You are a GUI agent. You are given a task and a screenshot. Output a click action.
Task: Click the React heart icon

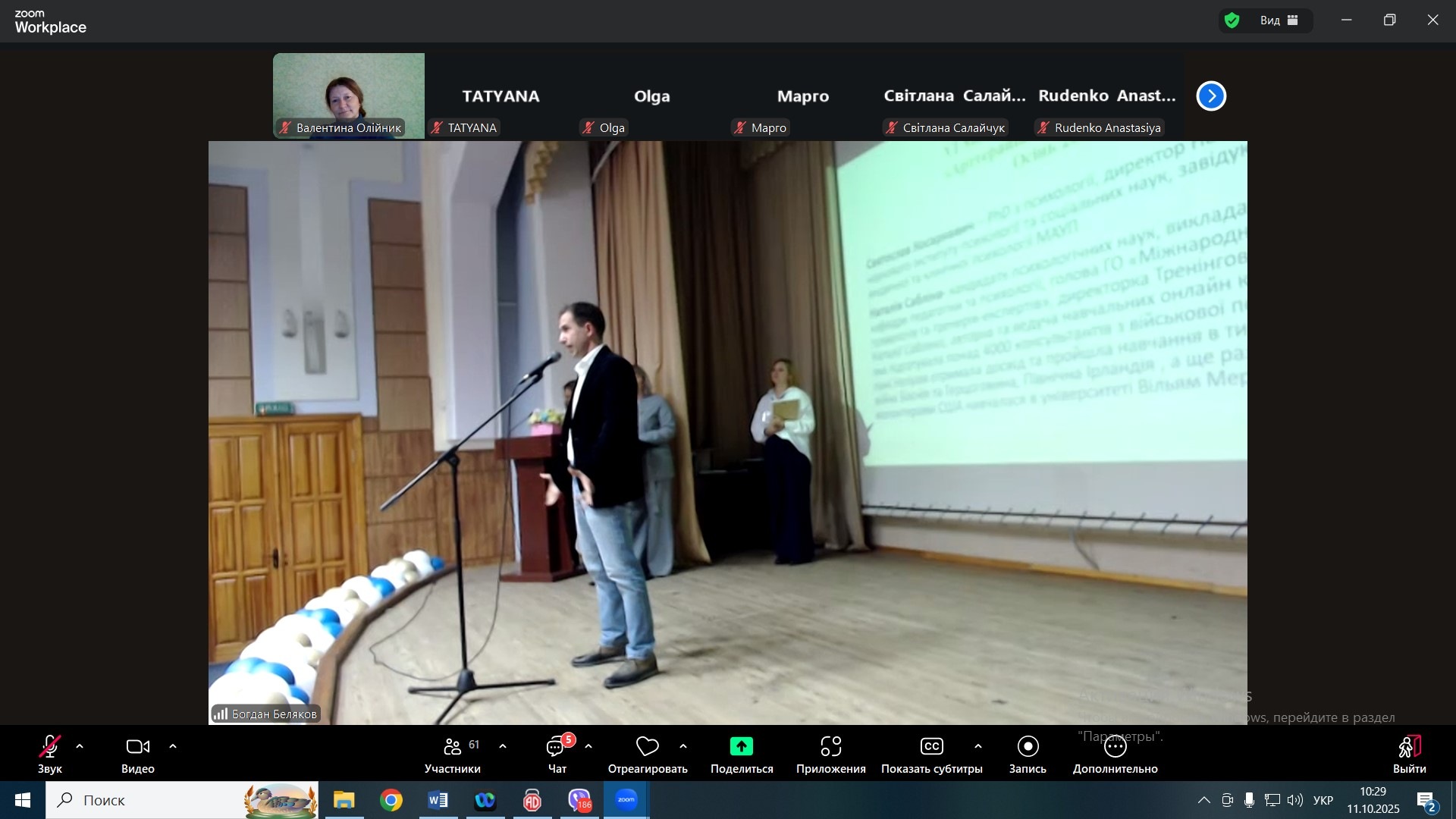coord(647,747)
